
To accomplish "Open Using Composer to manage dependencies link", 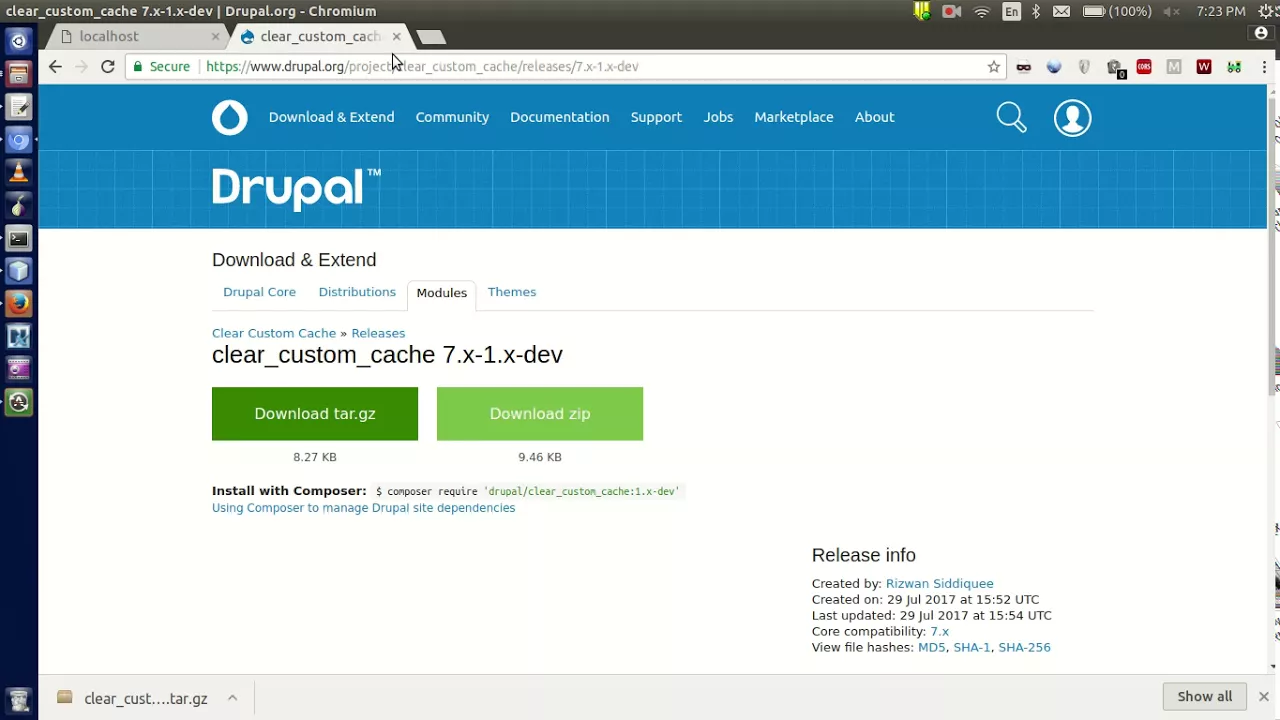I will click(x=363, y=508).
